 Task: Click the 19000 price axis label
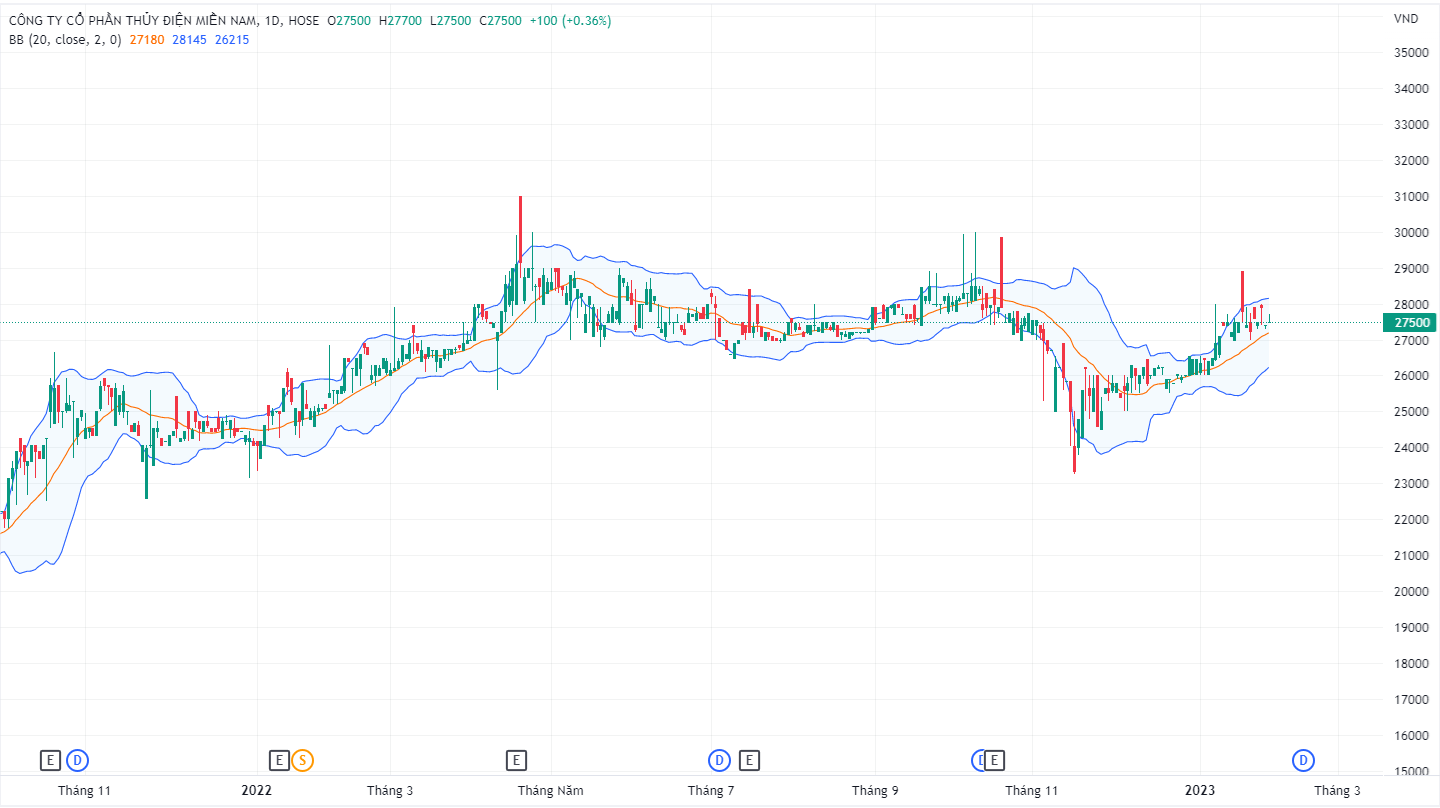[x=1410, y=628]
